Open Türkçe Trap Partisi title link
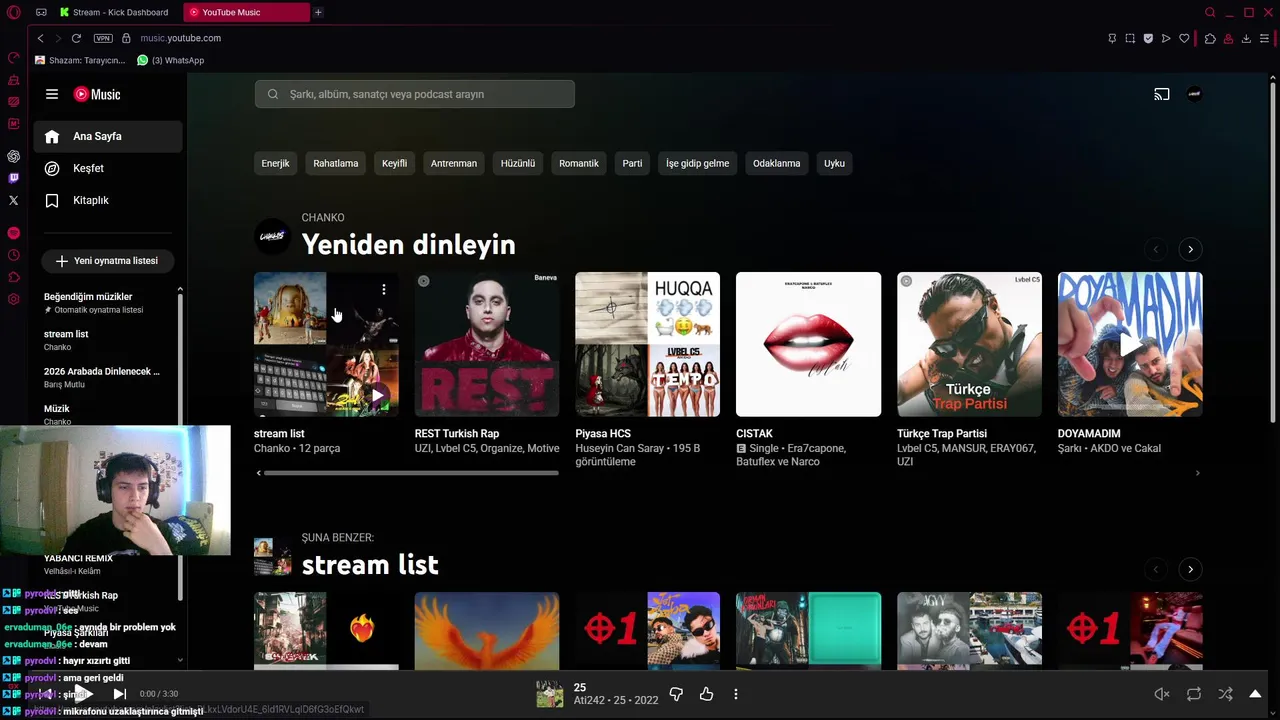 942,433
